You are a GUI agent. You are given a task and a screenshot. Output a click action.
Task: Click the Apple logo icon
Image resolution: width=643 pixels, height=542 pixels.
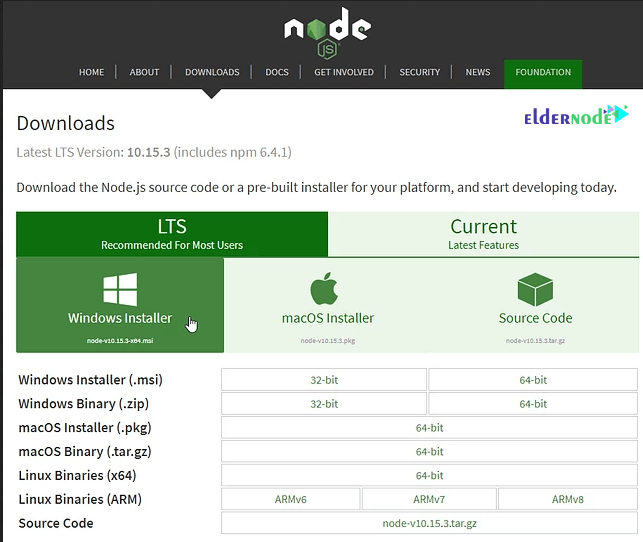[324, 288]
